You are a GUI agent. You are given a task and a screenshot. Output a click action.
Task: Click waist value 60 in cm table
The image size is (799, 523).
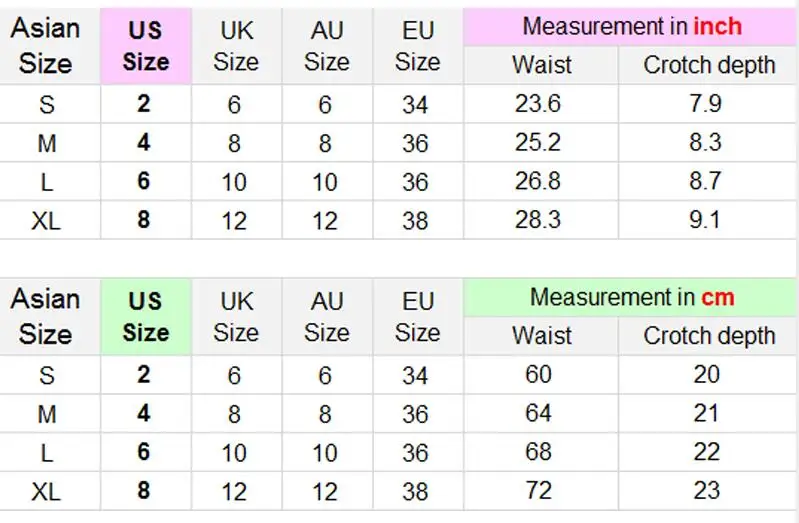pyautogui.click(x=539, y=375)
